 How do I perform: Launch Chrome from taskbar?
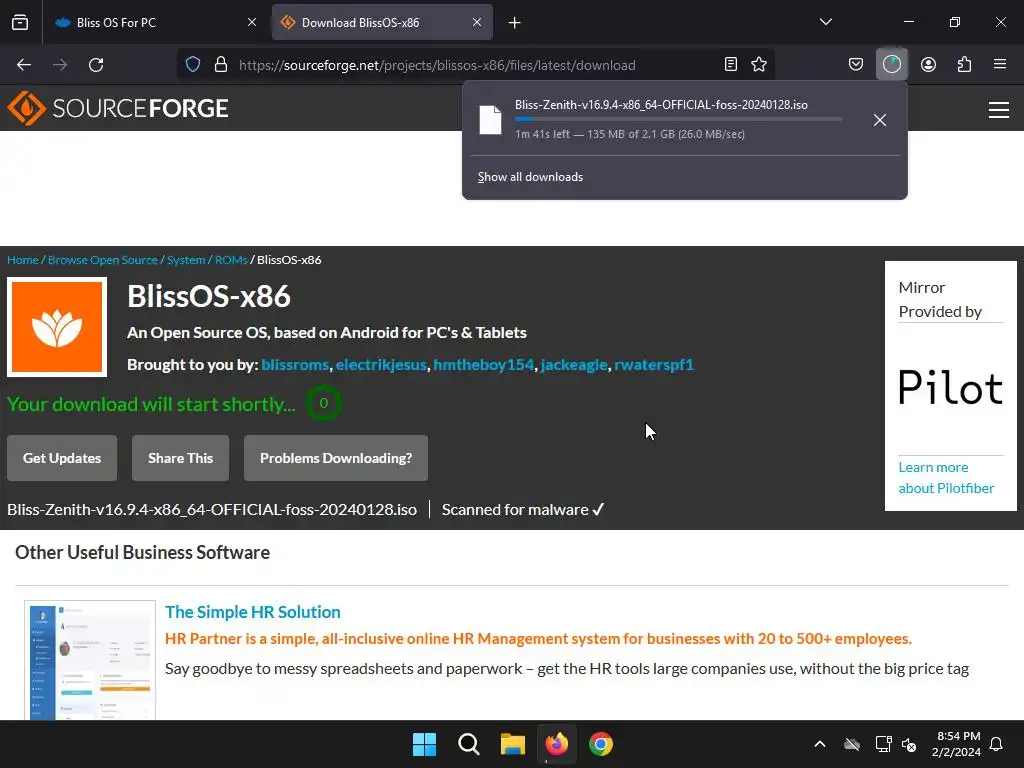pos(601,744)
